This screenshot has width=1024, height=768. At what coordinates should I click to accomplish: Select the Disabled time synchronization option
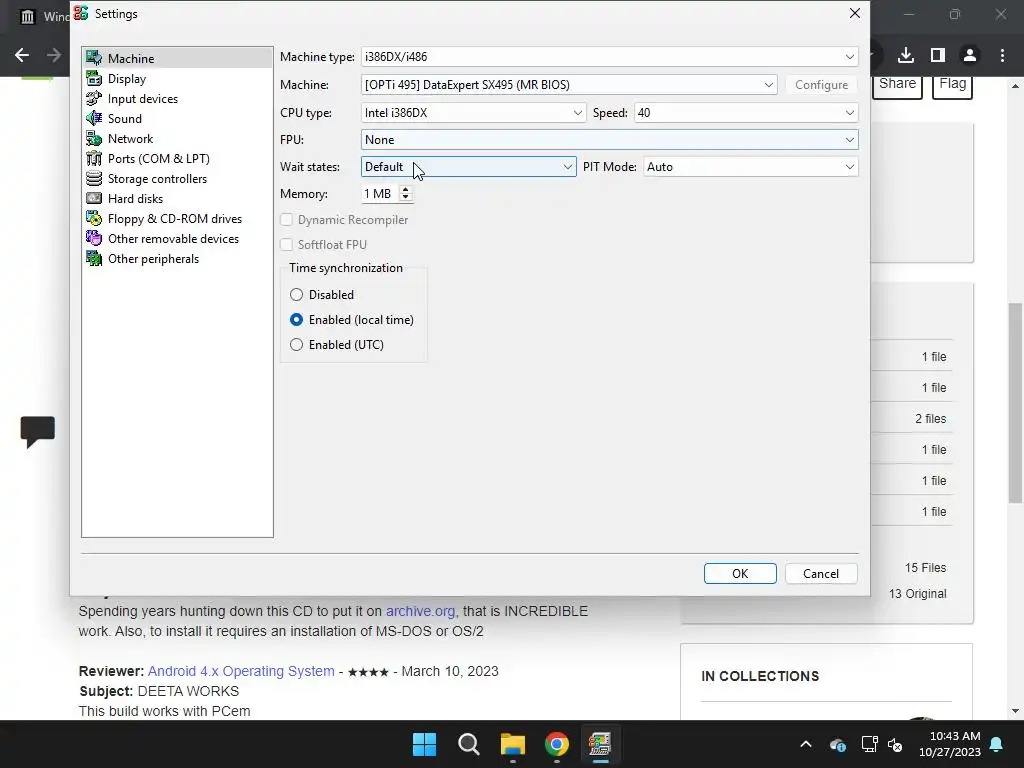(x=296, y=295)
